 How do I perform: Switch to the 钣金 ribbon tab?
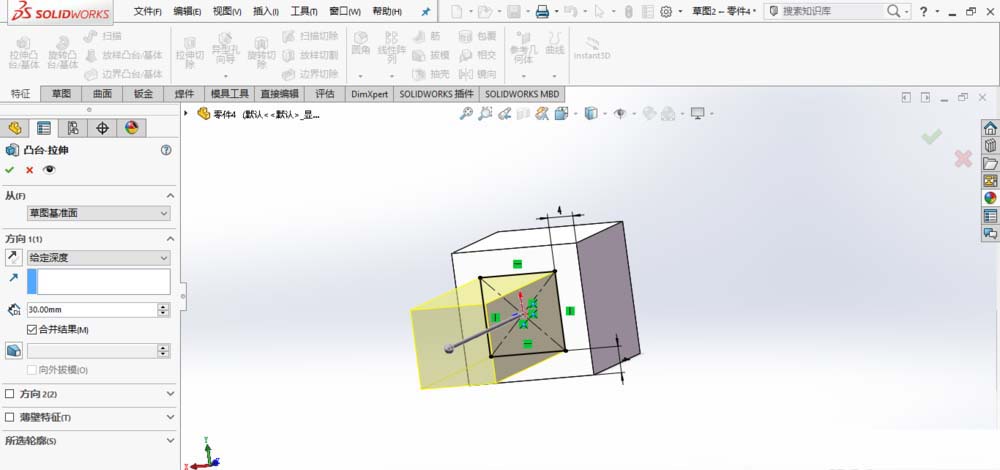pos(143,94)
